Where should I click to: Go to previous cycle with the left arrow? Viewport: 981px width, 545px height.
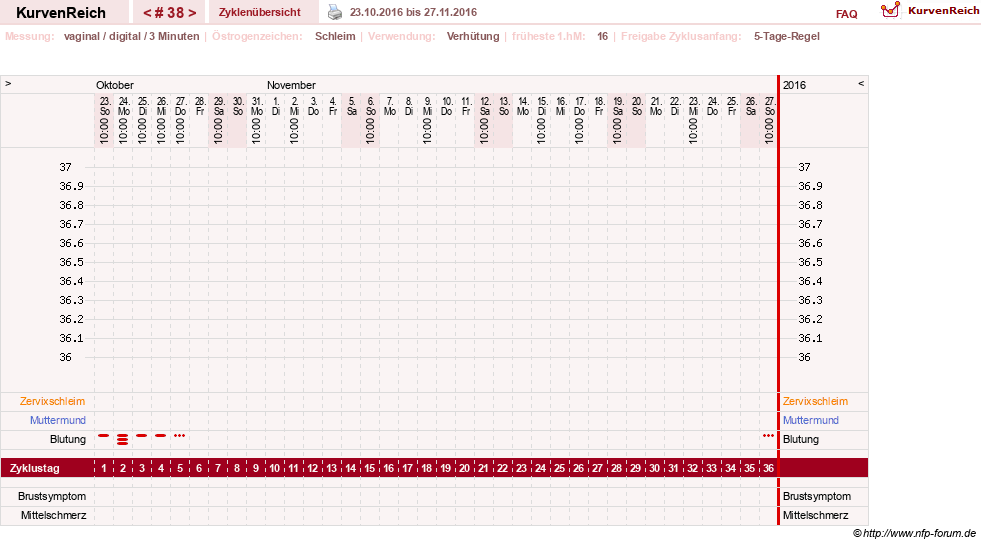147,13
